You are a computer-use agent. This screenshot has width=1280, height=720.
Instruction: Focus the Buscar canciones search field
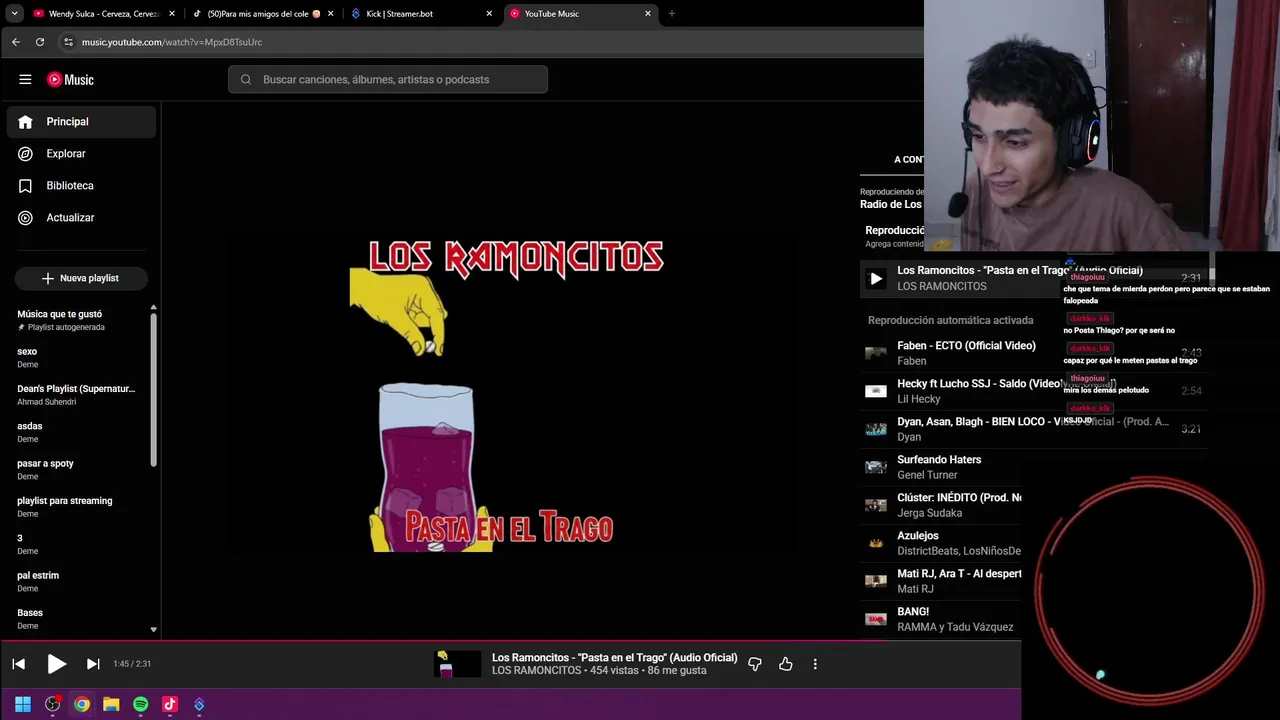point(388,80)
